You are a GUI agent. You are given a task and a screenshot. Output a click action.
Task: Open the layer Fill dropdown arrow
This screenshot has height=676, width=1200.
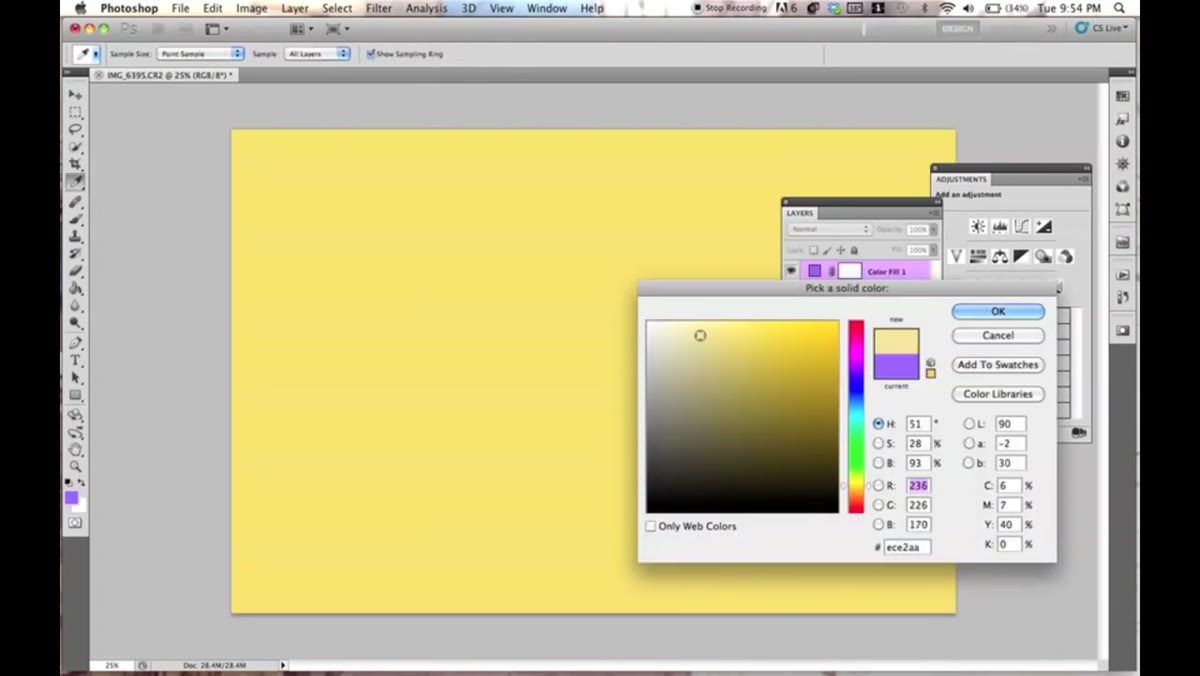[934, 250]
